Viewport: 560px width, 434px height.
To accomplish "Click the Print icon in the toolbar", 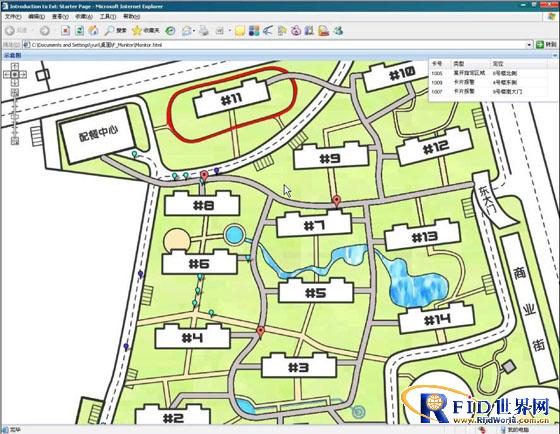I will 204,31.
